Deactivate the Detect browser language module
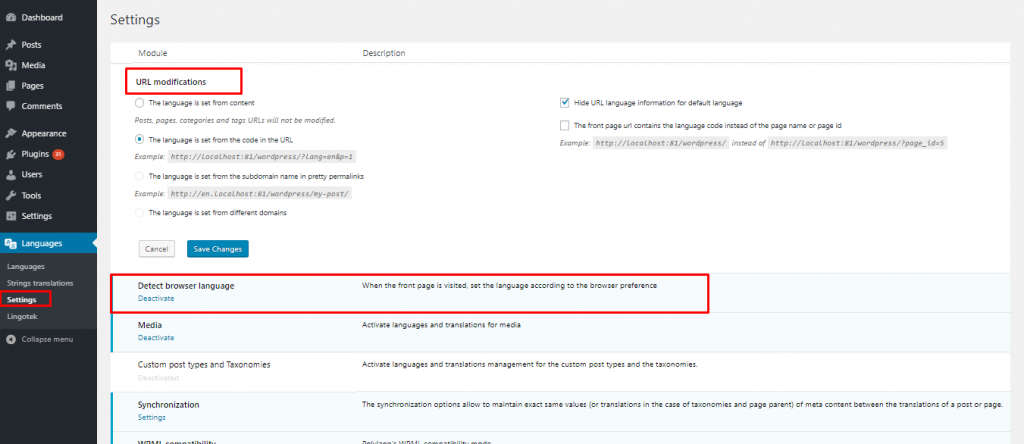 (x=156, y=298)
